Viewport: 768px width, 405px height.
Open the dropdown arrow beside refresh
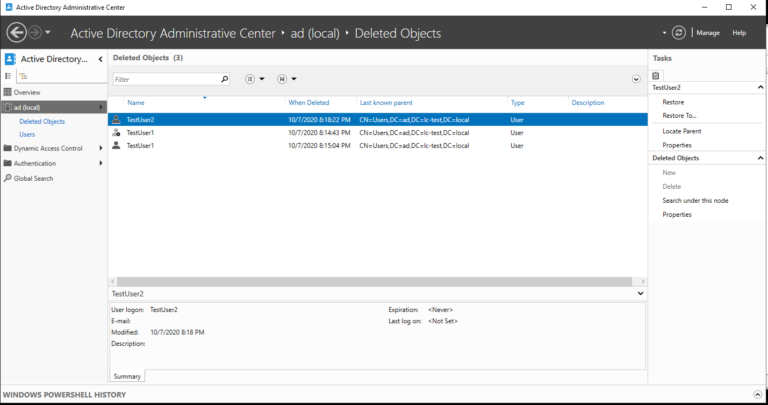click(664, 33)
